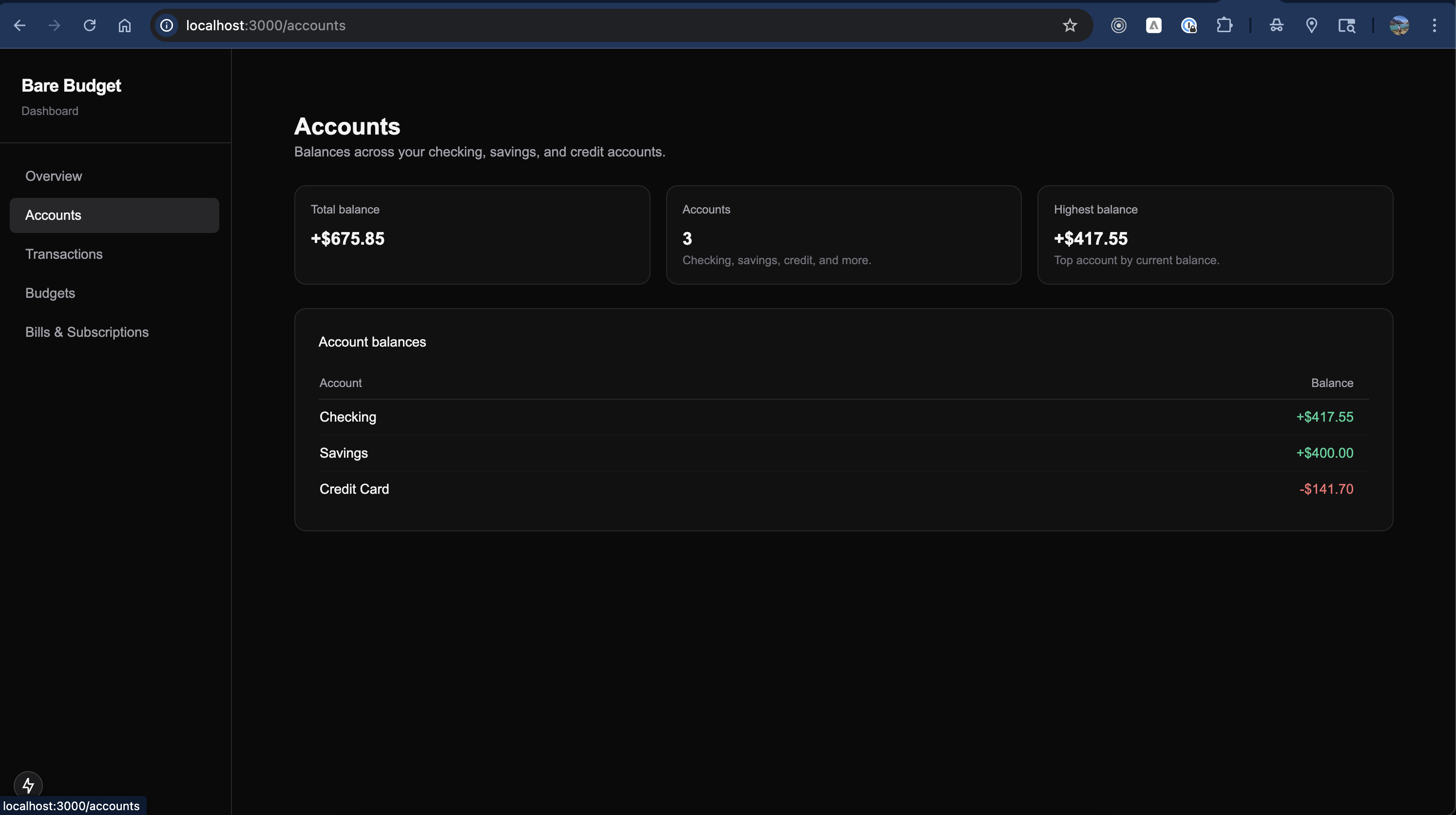The image size is (1456, 815).
Task: Bookmark this page with star icon
Action: pyautogui.click(x=1070, y=25)
